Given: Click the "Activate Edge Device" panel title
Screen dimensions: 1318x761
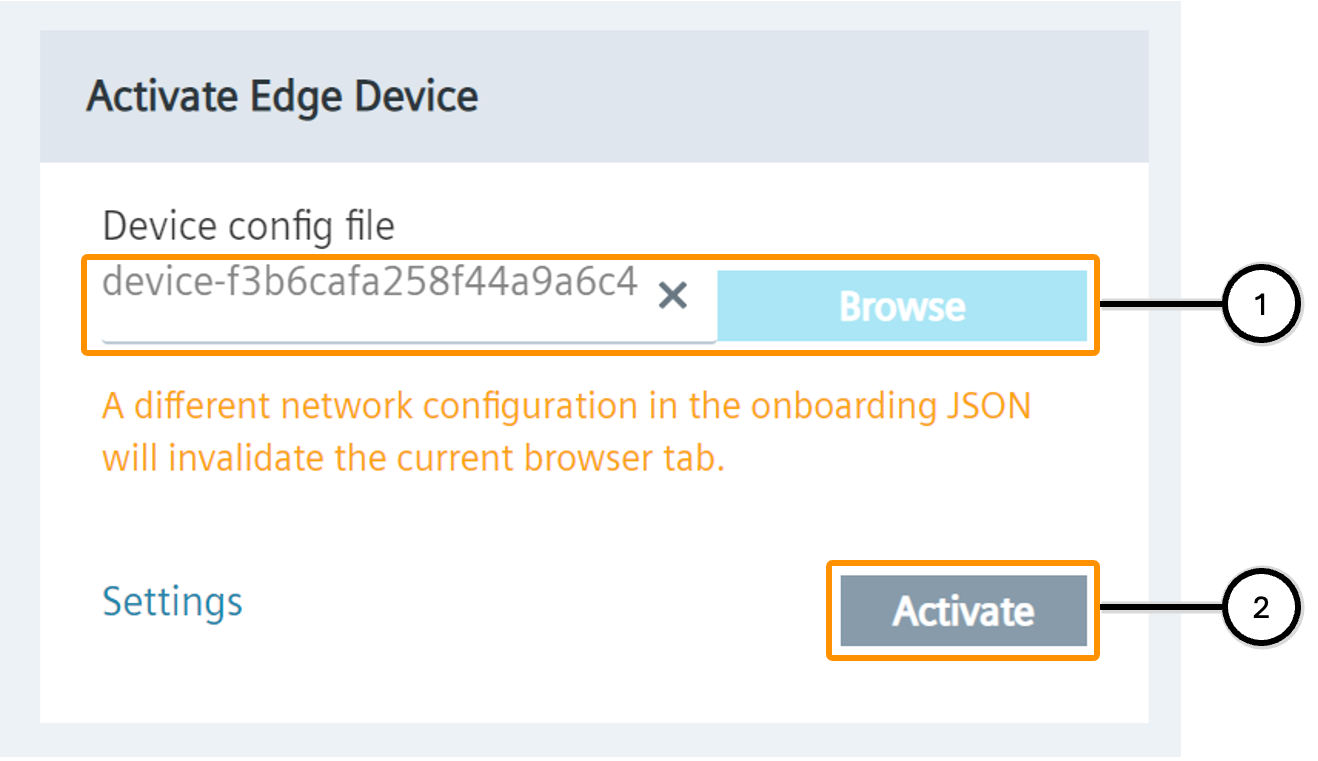Looking at the screenshot, I should [282, 97].
